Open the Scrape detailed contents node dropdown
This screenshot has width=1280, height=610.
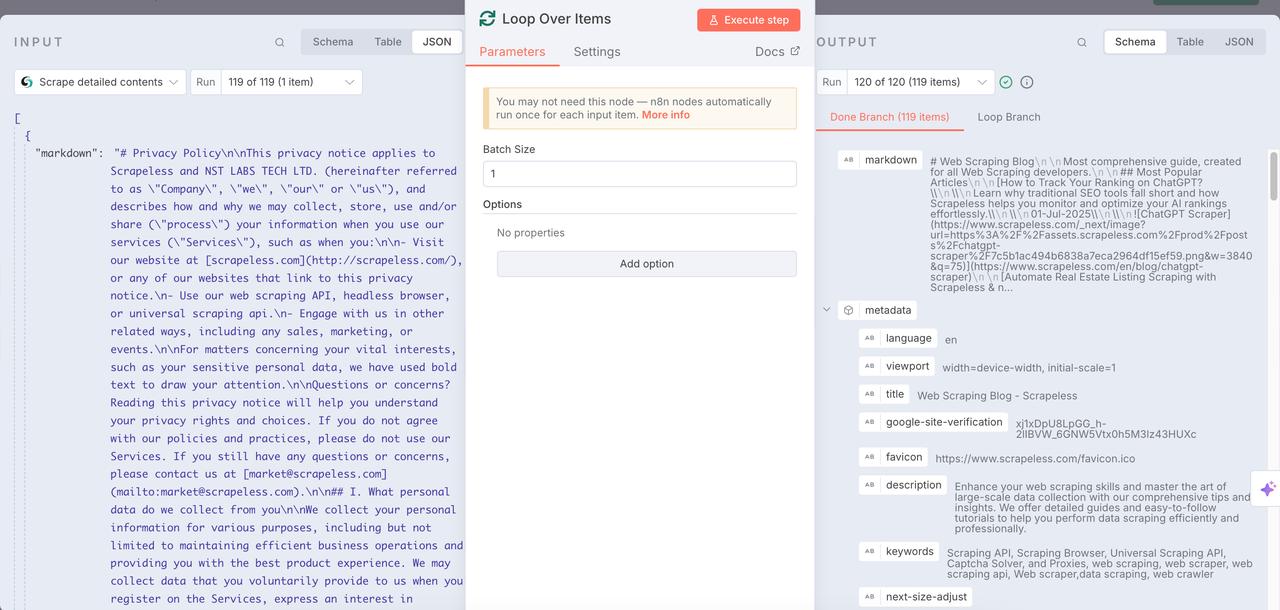100,82
